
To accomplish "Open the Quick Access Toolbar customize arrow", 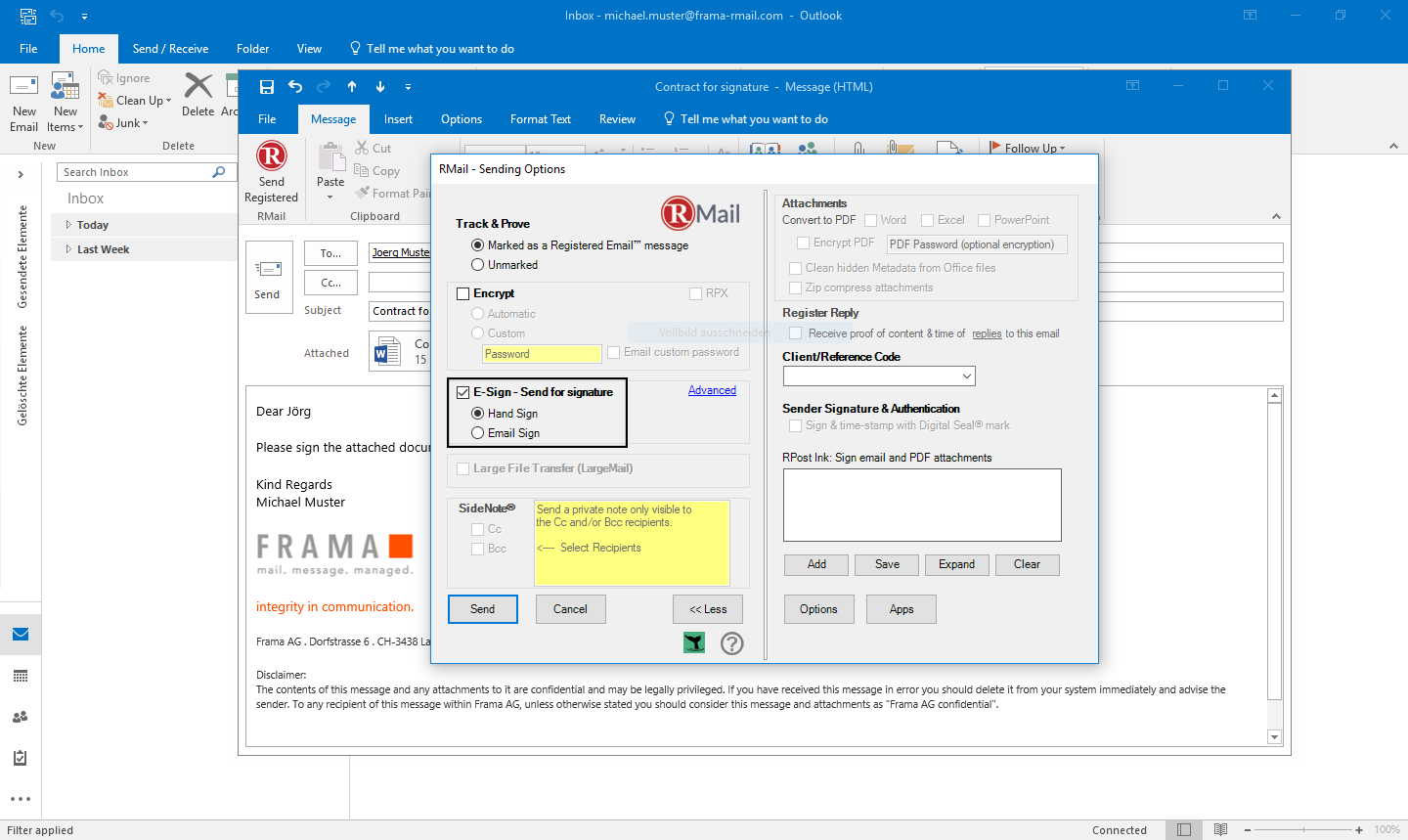I will (408, 87).
